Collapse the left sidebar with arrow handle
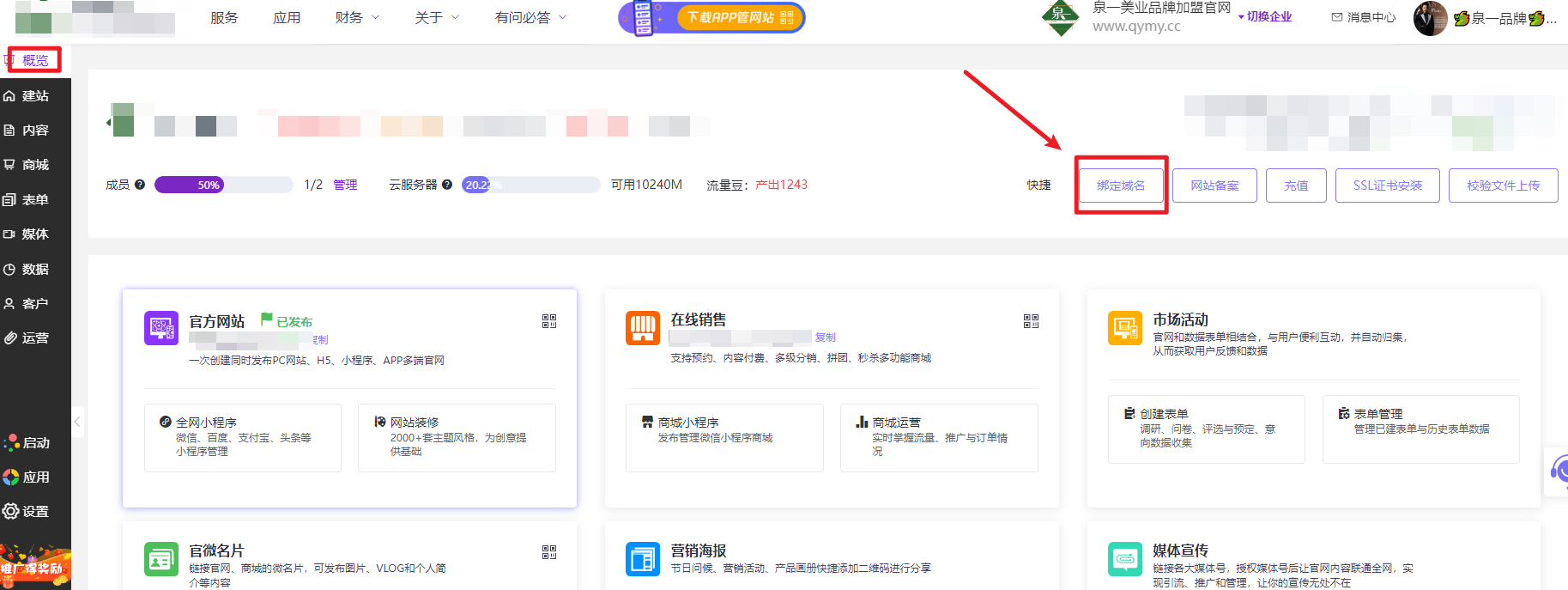 click(77, 422)
